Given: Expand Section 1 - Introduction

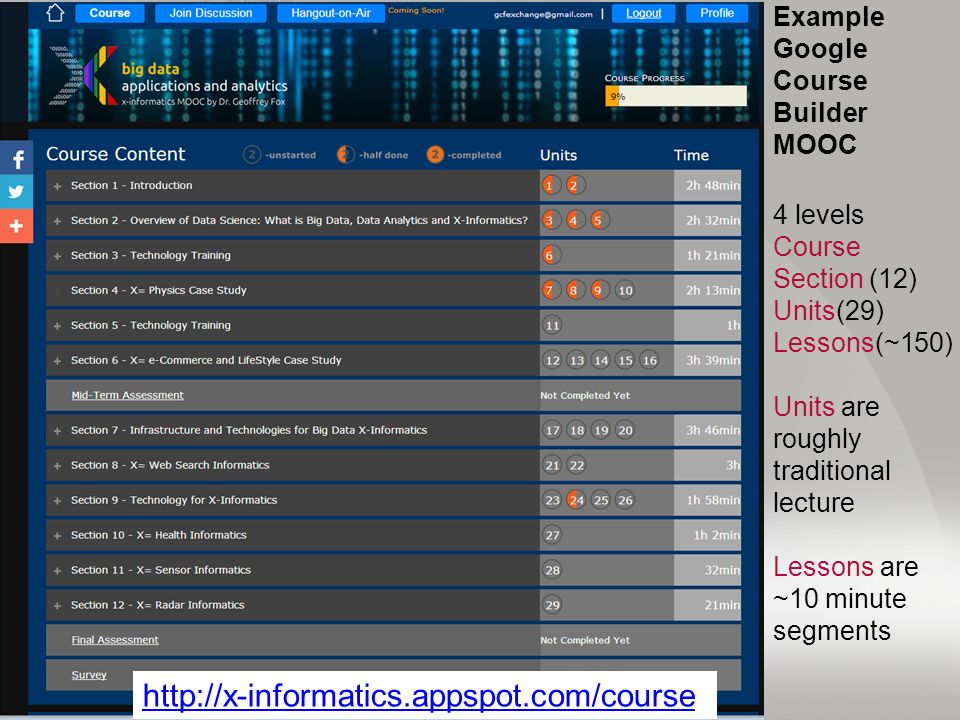Looking at the screenshot, I should pyautogui.click(x=58, y=186).
